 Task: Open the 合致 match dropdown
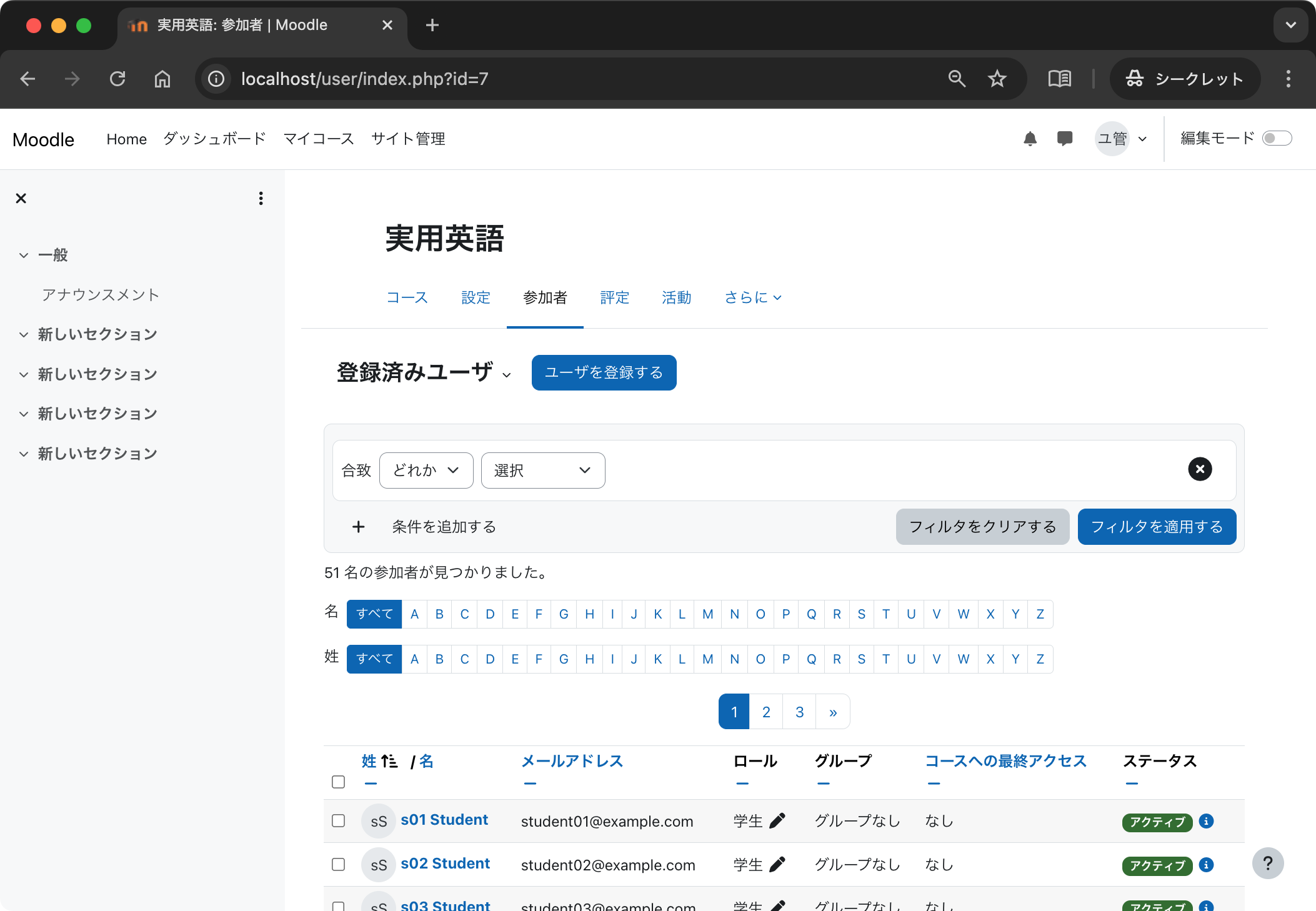[426, 470]
